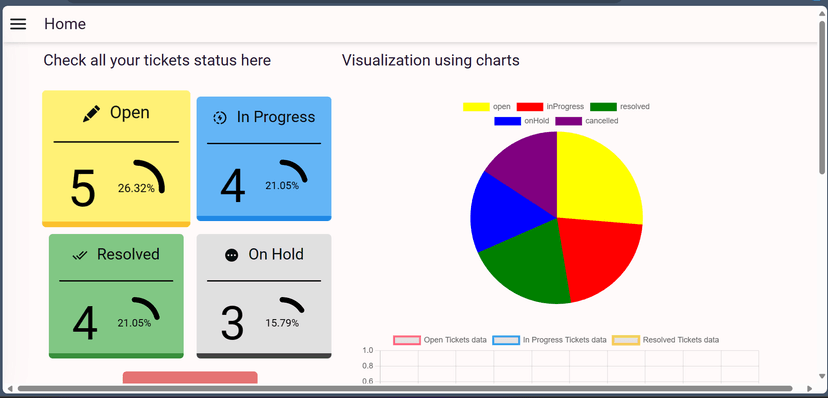The width and height of the screenshot is (828, 398).
Task: Hide Open Tickets data in line chart
Action: [x=440, y=340]
